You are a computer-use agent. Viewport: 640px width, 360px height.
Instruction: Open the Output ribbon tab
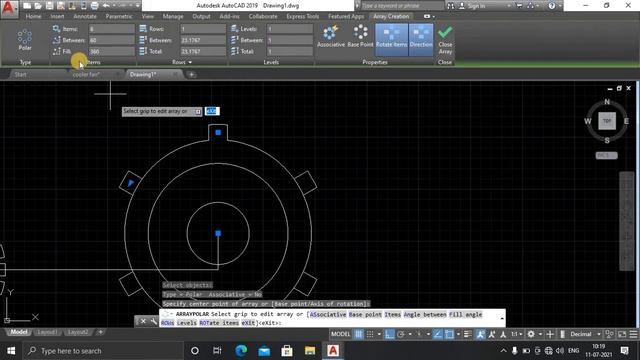point(201,16)
